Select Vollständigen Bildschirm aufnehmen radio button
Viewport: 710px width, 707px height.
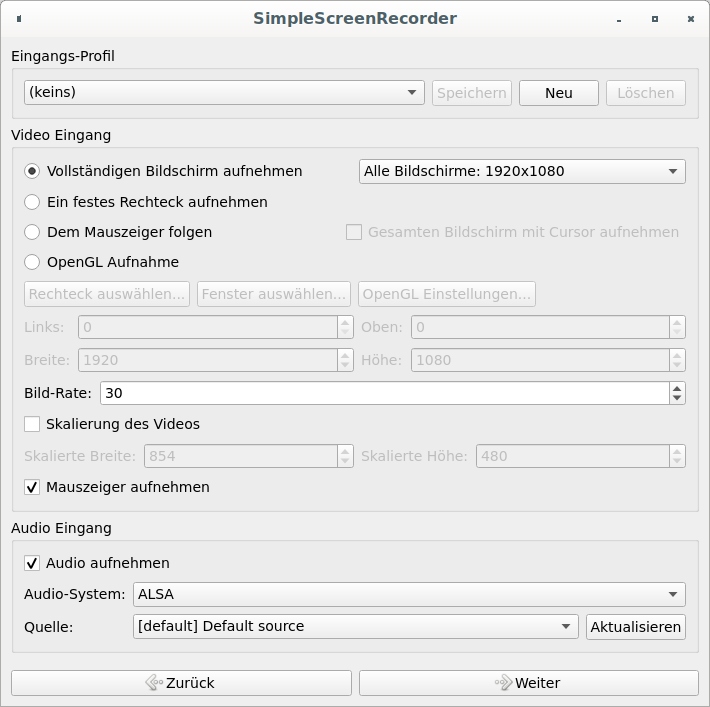[32, 171]
